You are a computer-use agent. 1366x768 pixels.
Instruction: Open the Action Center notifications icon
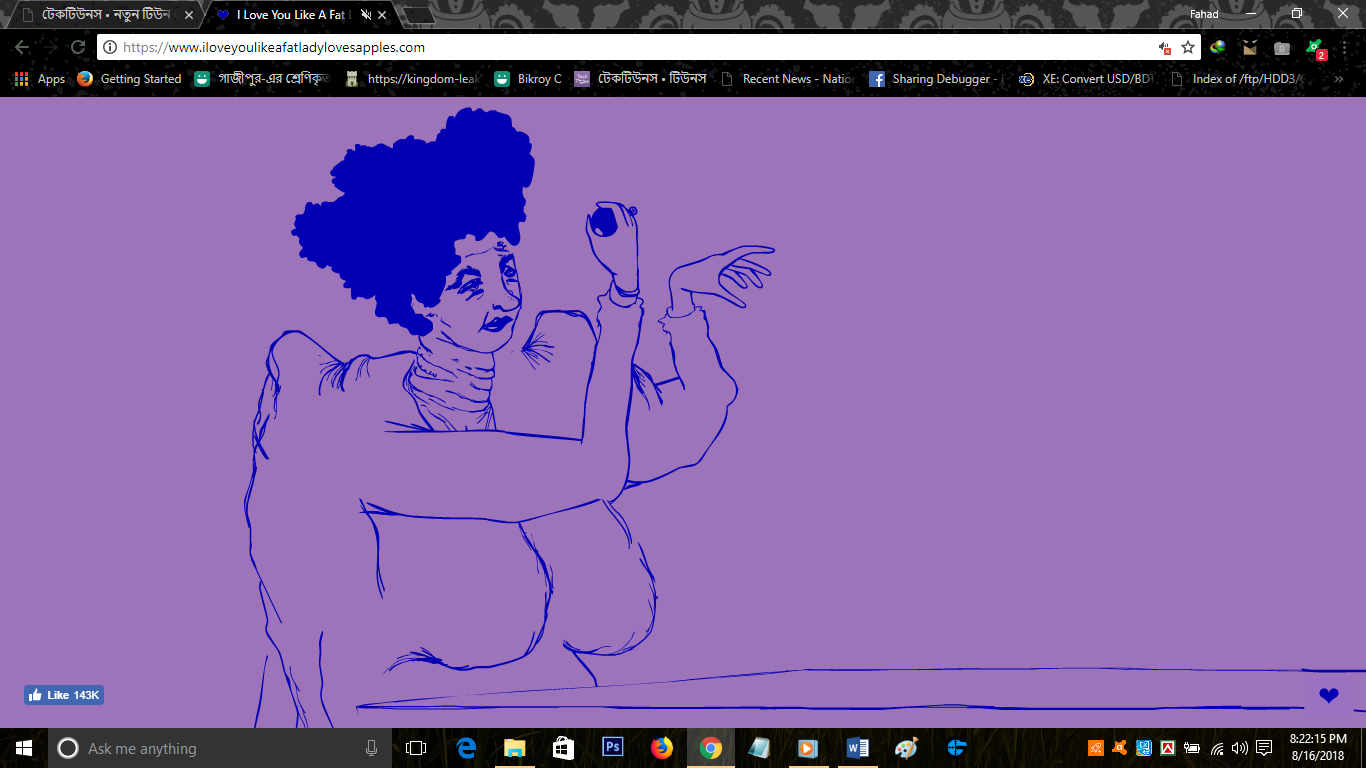click(1264, 748)
